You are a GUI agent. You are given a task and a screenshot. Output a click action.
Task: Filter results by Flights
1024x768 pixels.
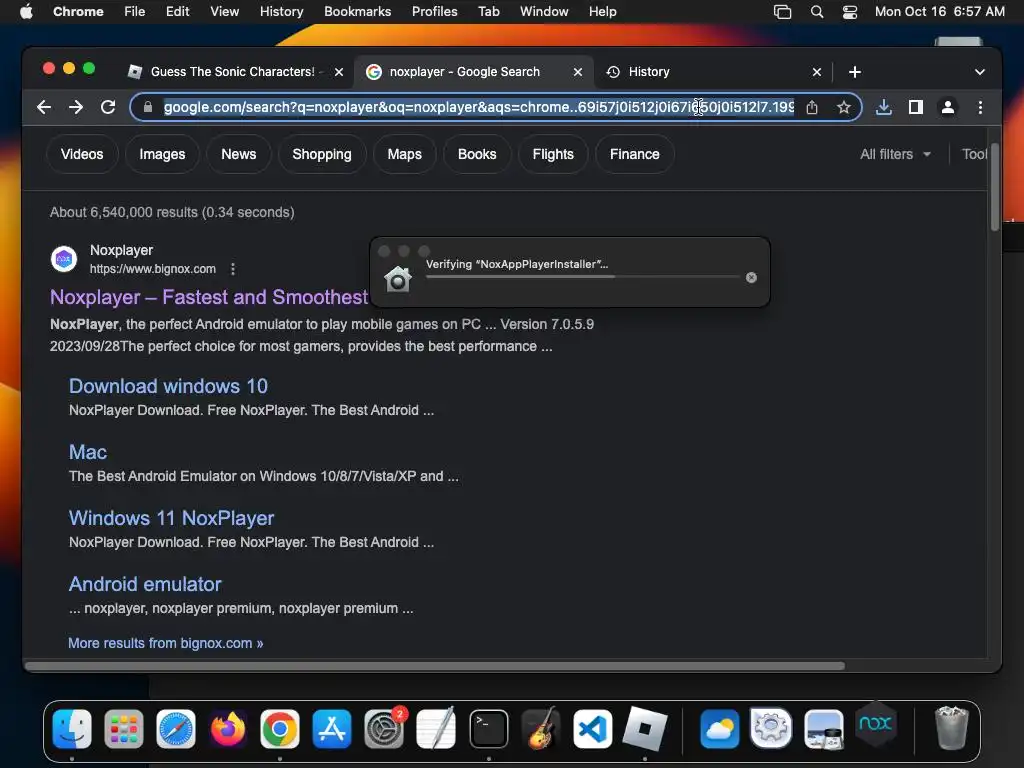coord(552,154)
